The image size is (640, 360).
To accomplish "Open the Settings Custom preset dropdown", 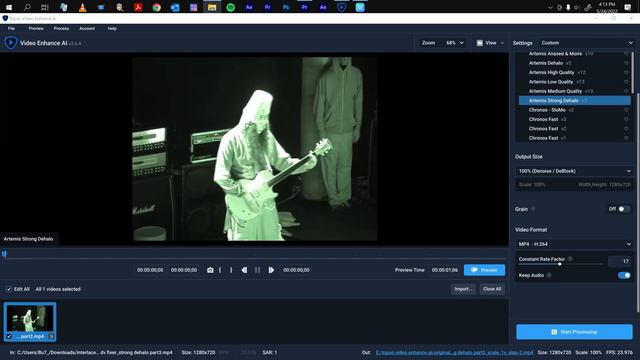I will [x=587, y=43].
